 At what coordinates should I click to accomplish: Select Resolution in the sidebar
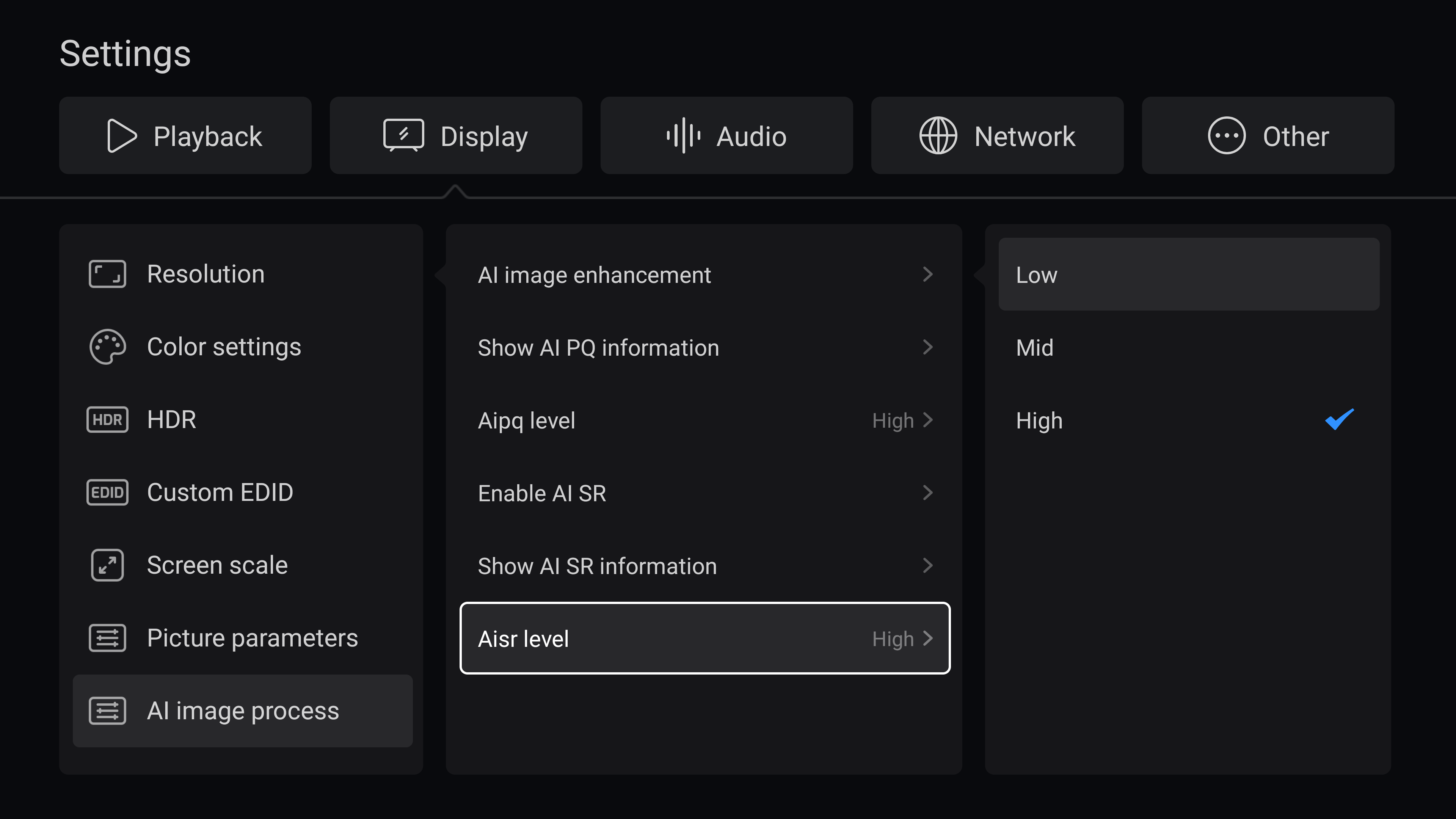243,274
